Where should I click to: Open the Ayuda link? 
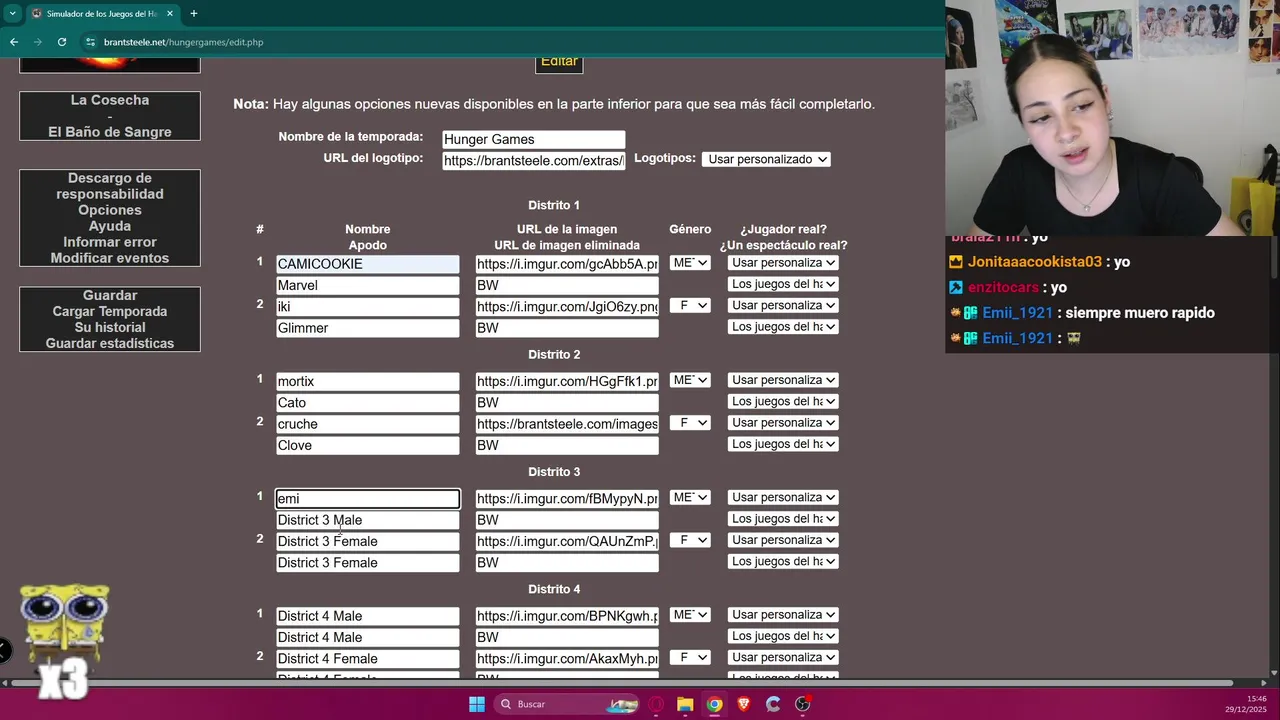[x=110, y=226]
